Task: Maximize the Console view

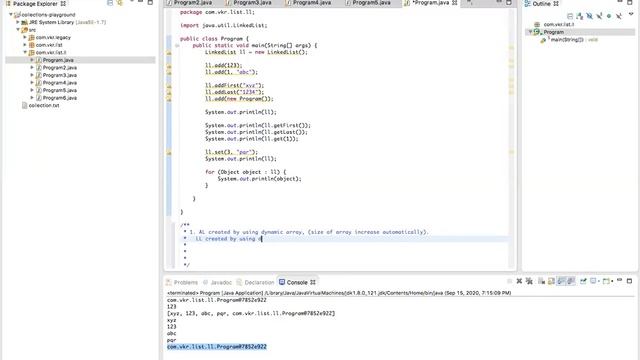Action: (629, 281)
